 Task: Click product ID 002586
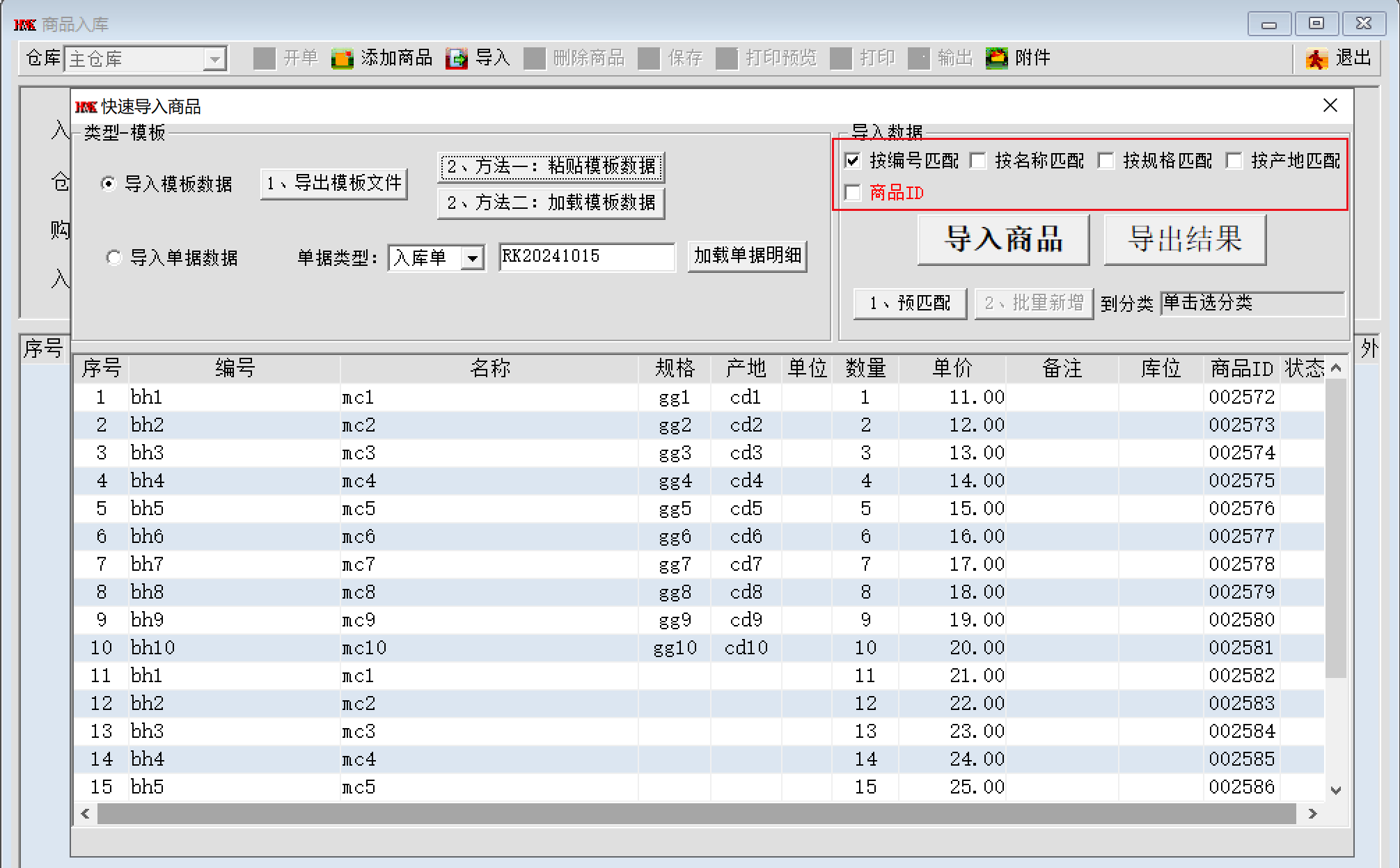pyautogui.click(x=1241, y=787)
